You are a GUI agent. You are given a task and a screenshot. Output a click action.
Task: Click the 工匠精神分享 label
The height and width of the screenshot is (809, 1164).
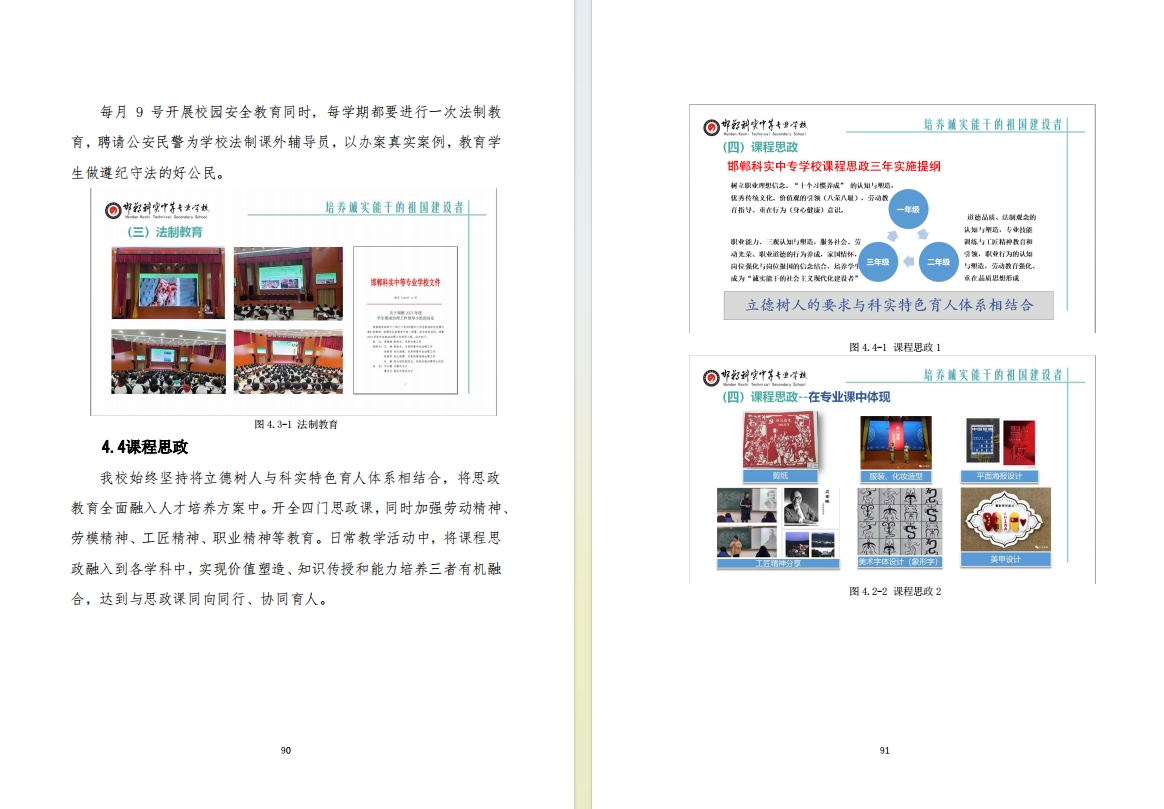click(778, 563)
